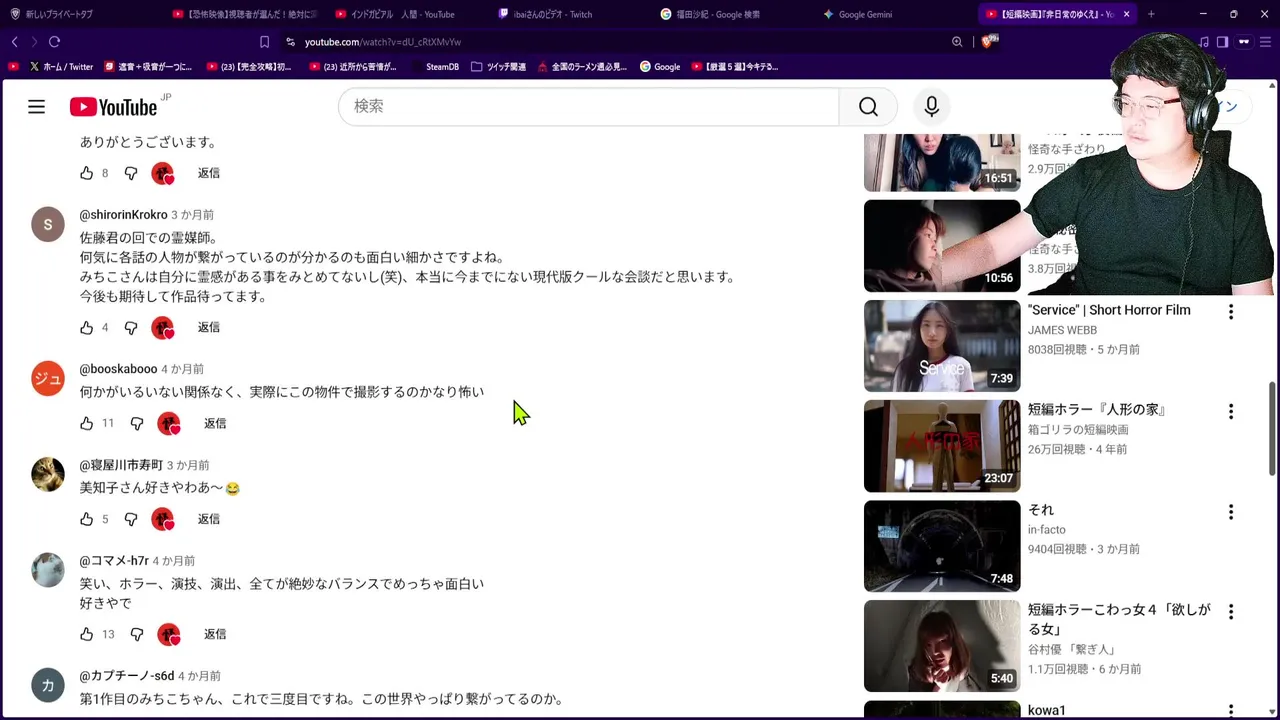Screen dimensions: 1280x720
Task: Click the address bar URL youtube.com
Action: [x=383, y=42]
